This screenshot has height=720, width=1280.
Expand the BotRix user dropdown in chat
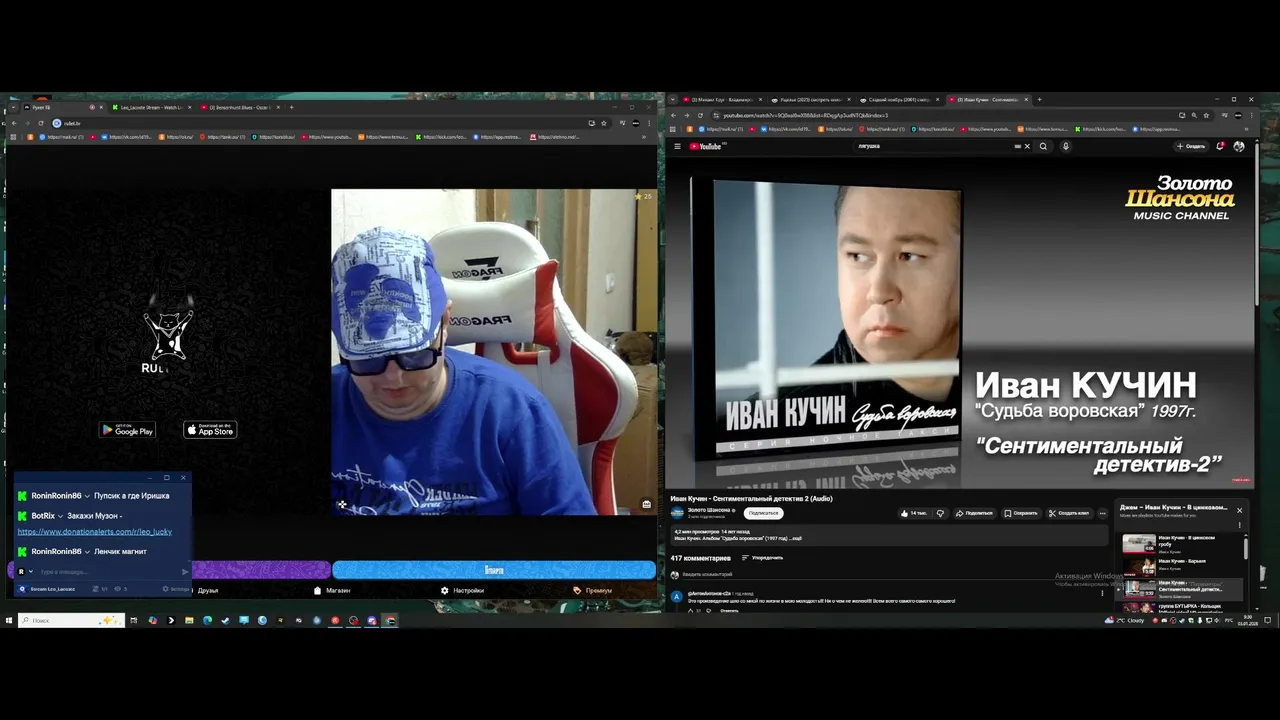60,516
